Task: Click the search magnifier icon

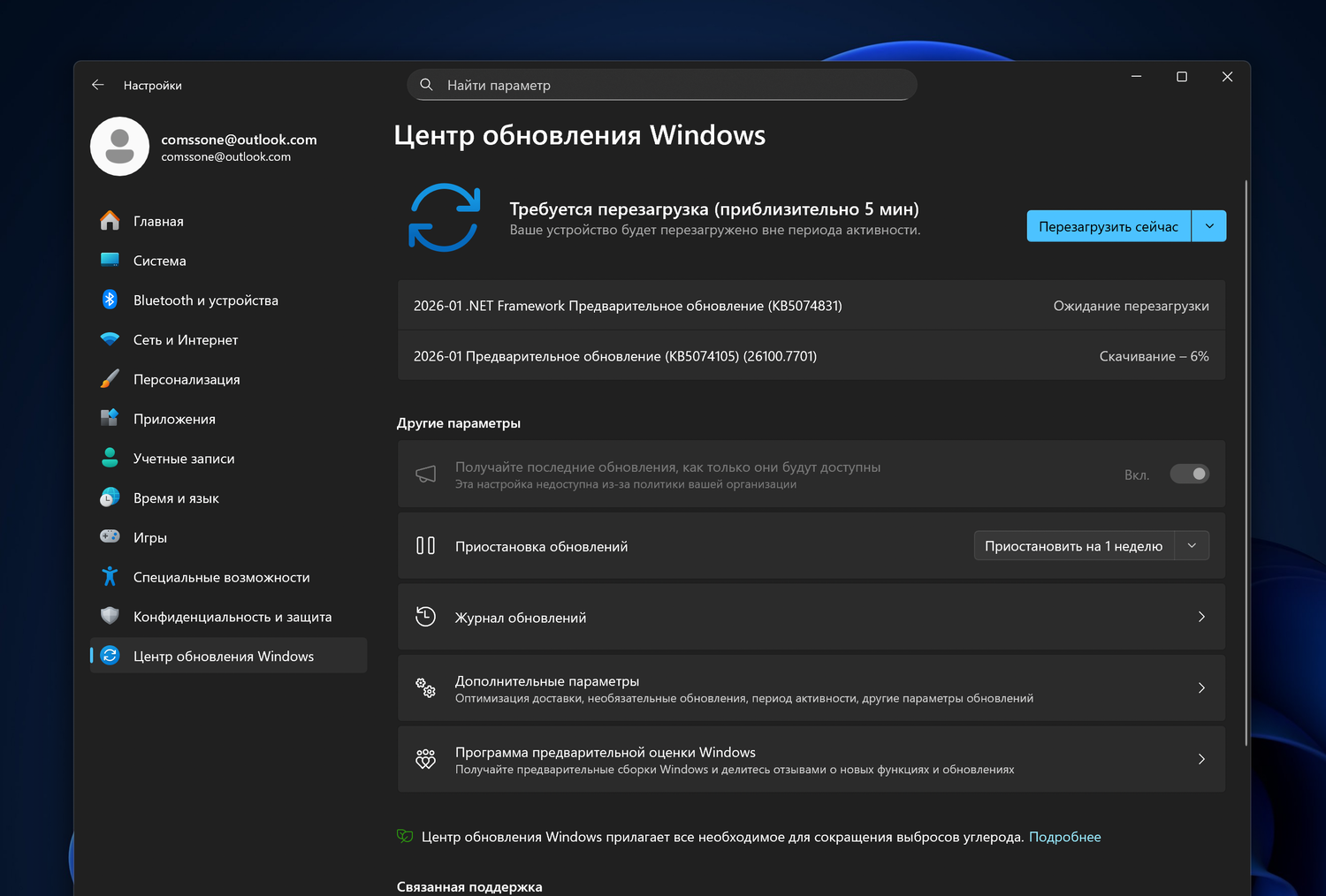Action: 426,85
